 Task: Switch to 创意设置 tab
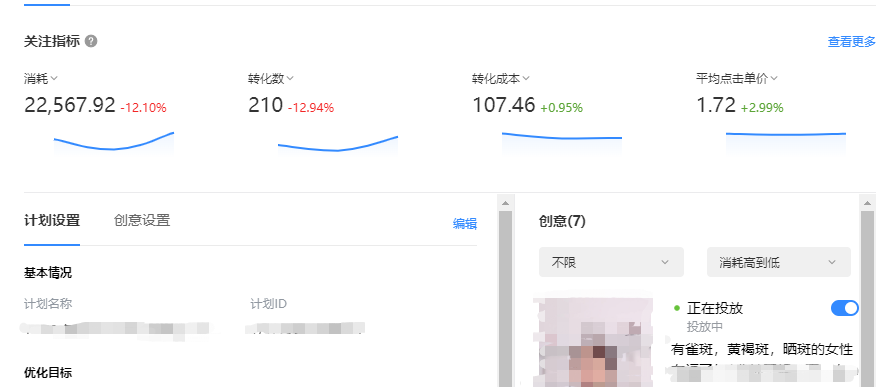(142, 220)
